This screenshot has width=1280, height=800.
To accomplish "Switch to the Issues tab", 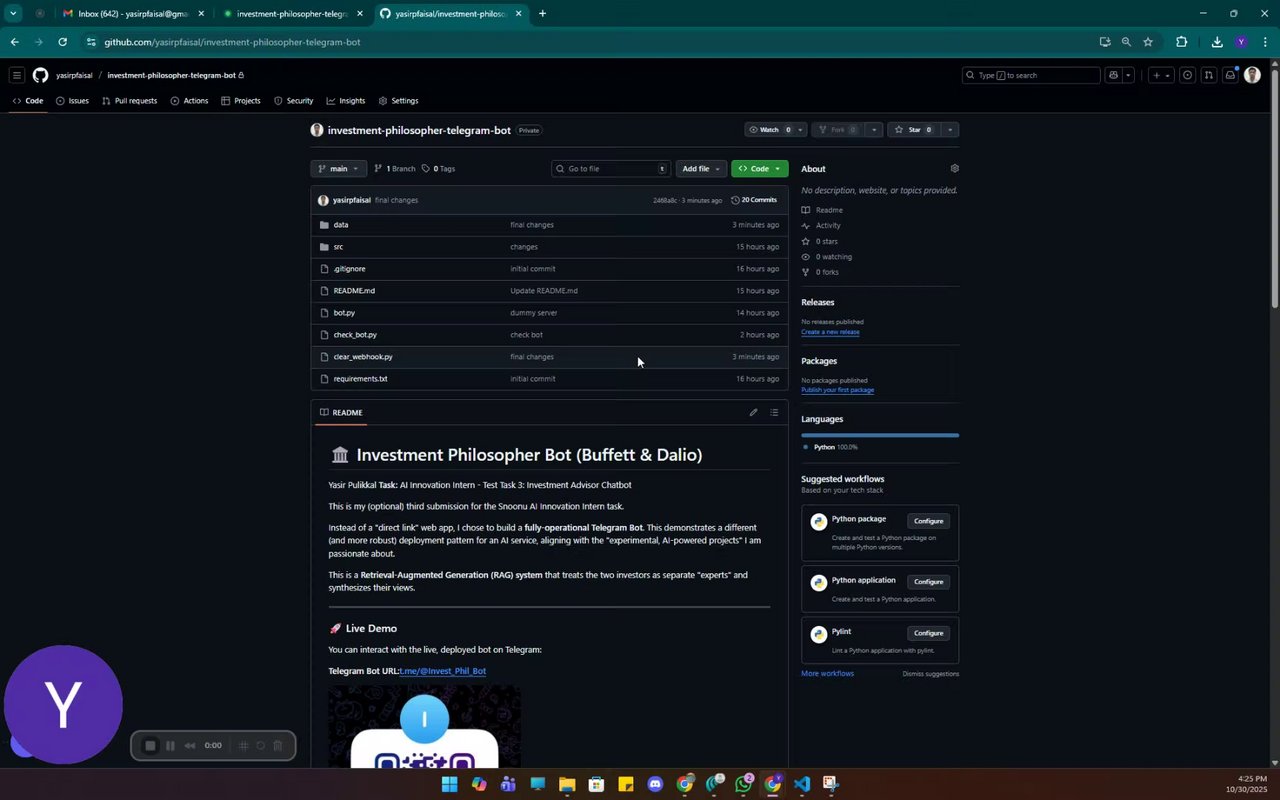I will [x=72, y=101].
